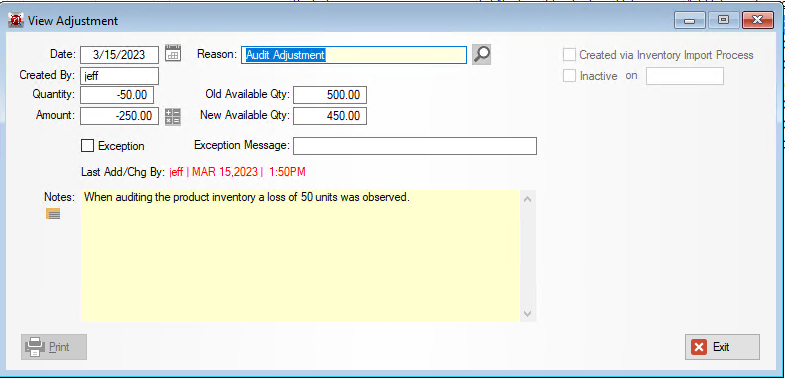Close the View Adjustment window
This screenshot has height=378, width=785.
758,21
